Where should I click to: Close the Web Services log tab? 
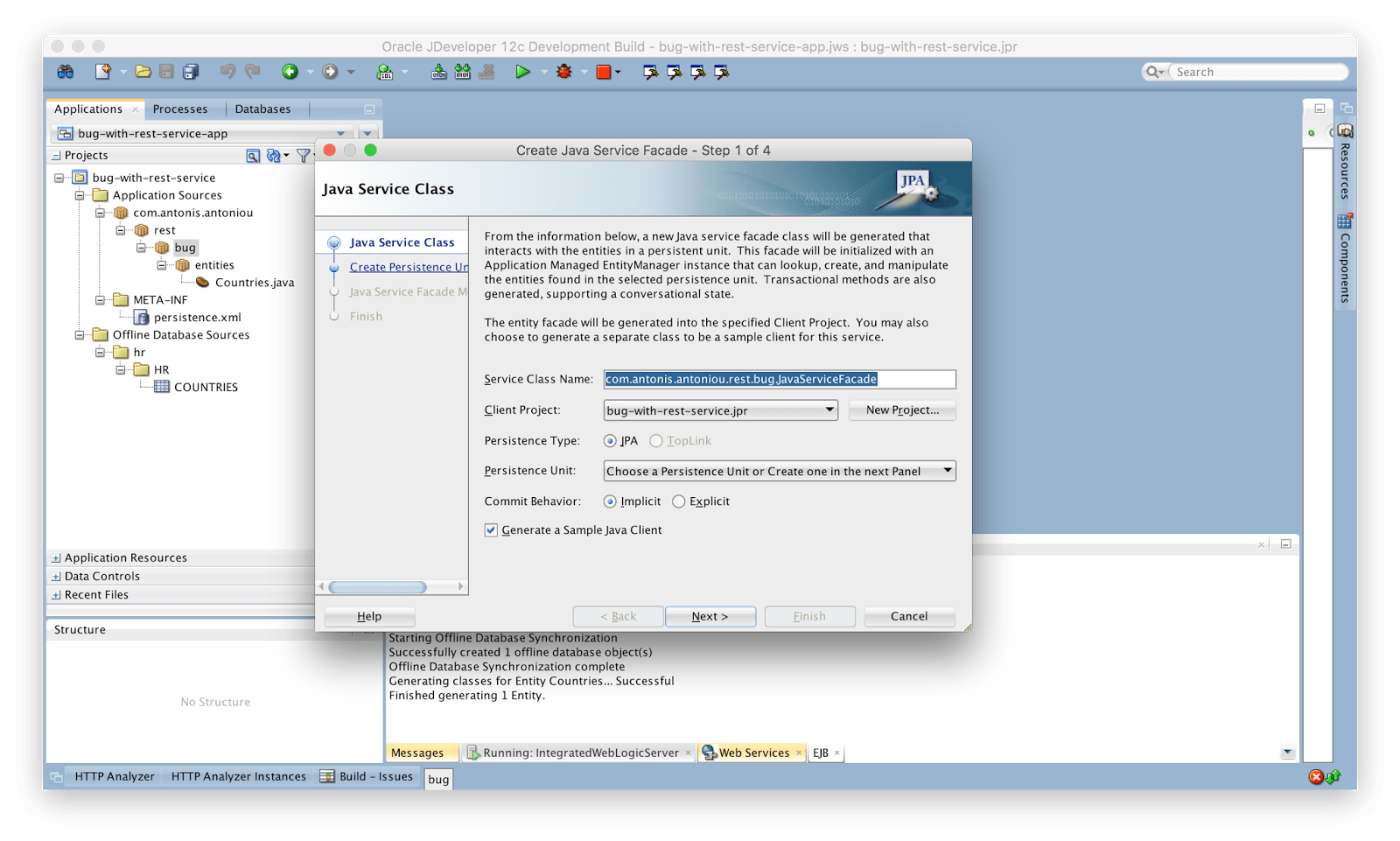[x=799, y=753]
